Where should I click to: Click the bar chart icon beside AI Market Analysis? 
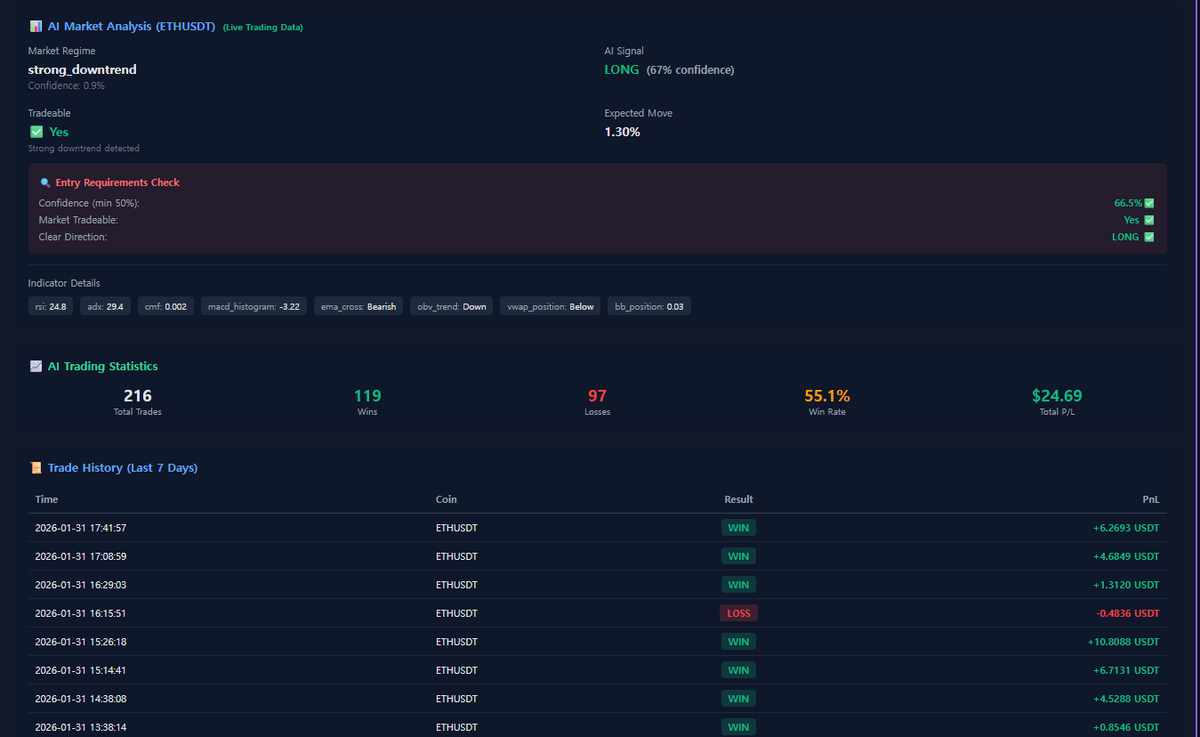tap(36, 26)
